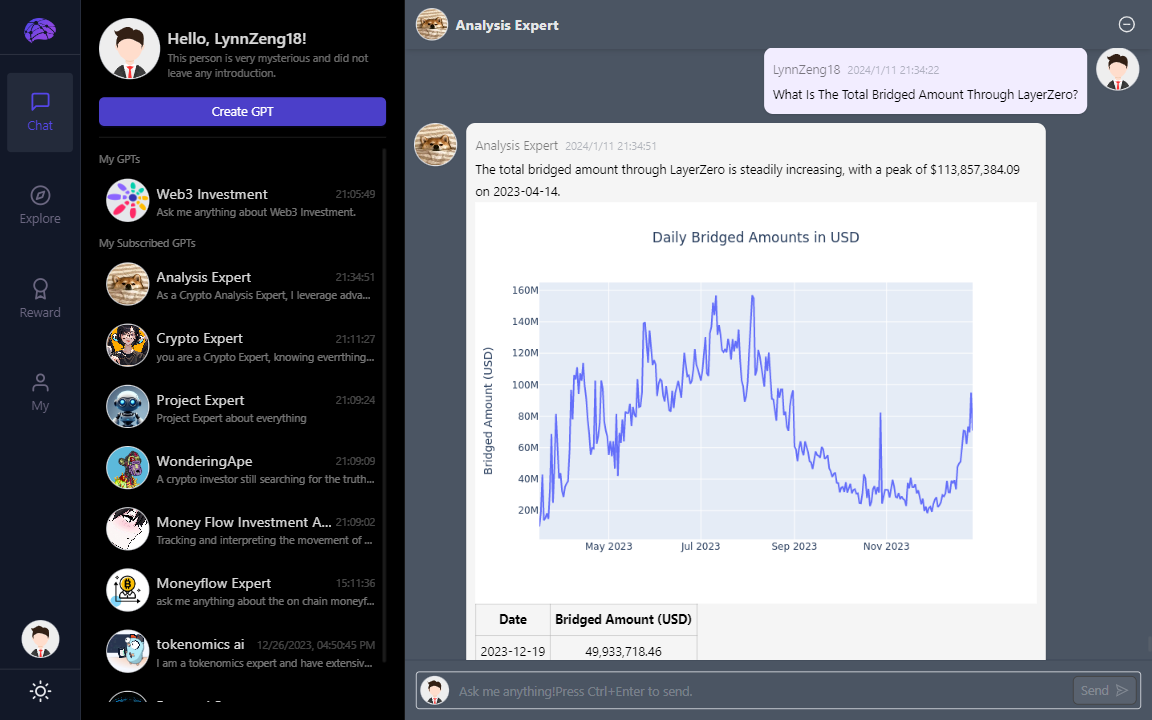
Task: Click the WonderingApe avatar icon
Action: tap(127, 467)
